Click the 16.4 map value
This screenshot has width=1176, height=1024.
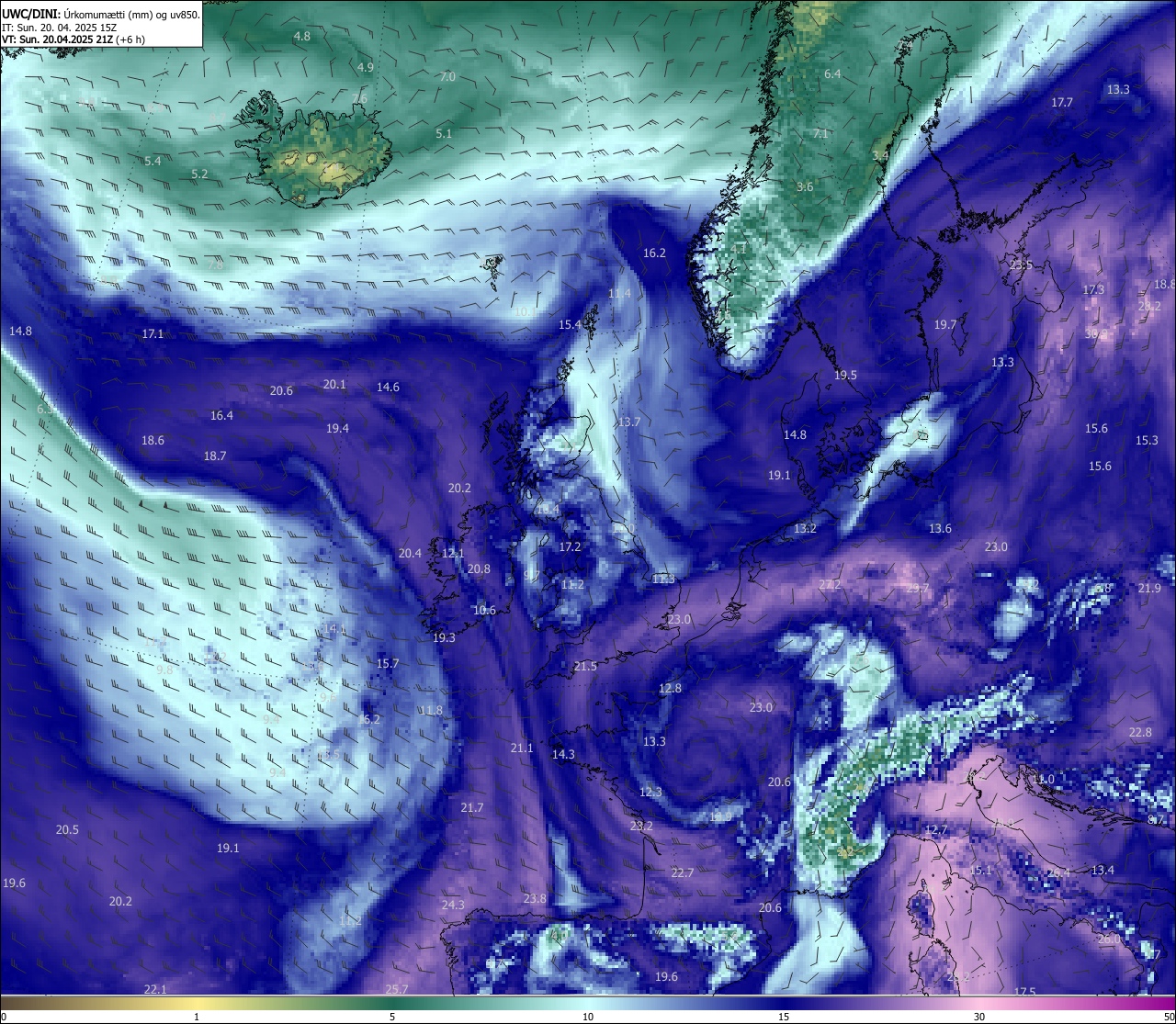(x=221, y=415)
